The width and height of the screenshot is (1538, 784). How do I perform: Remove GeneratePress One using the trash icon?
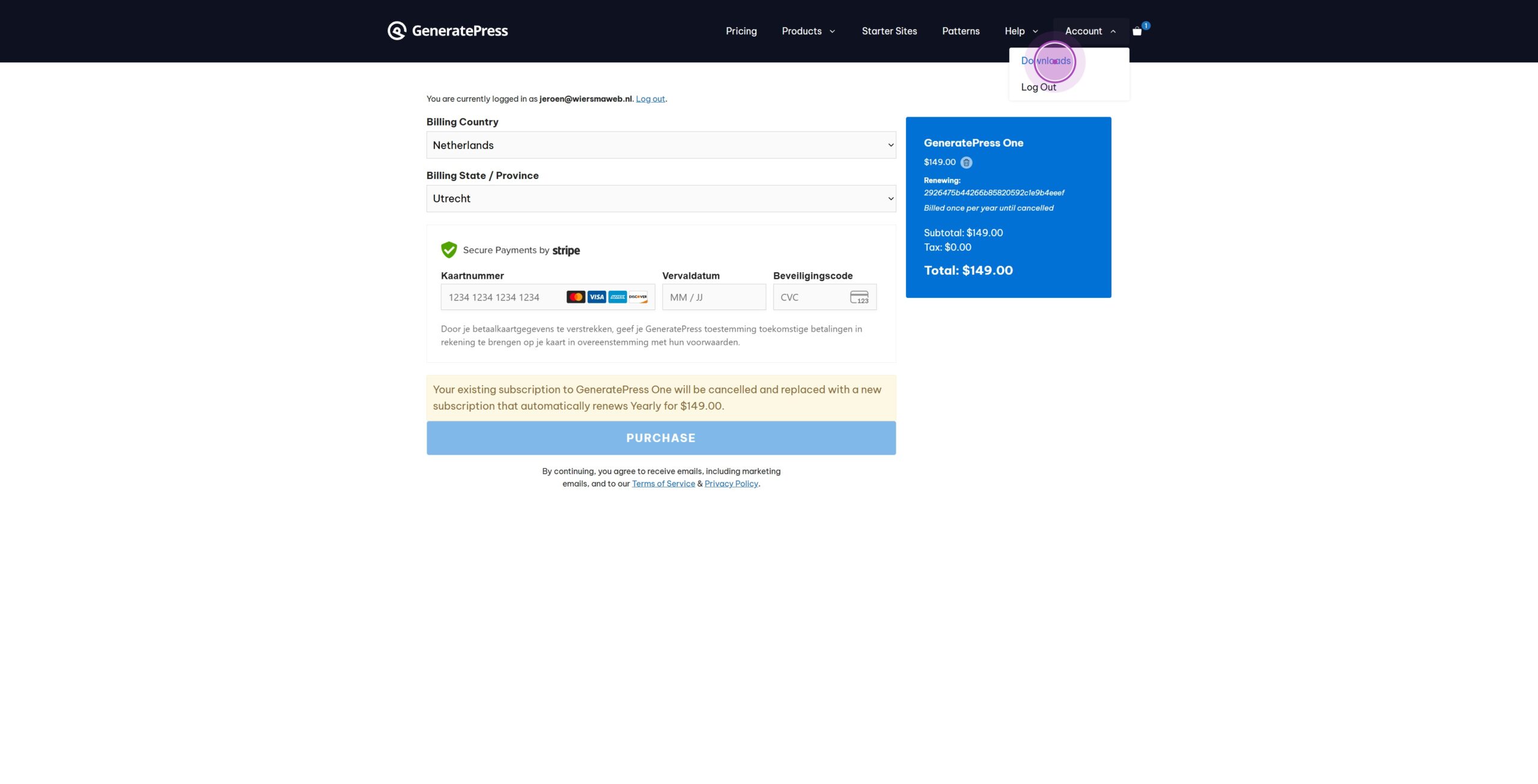[966, 162]
